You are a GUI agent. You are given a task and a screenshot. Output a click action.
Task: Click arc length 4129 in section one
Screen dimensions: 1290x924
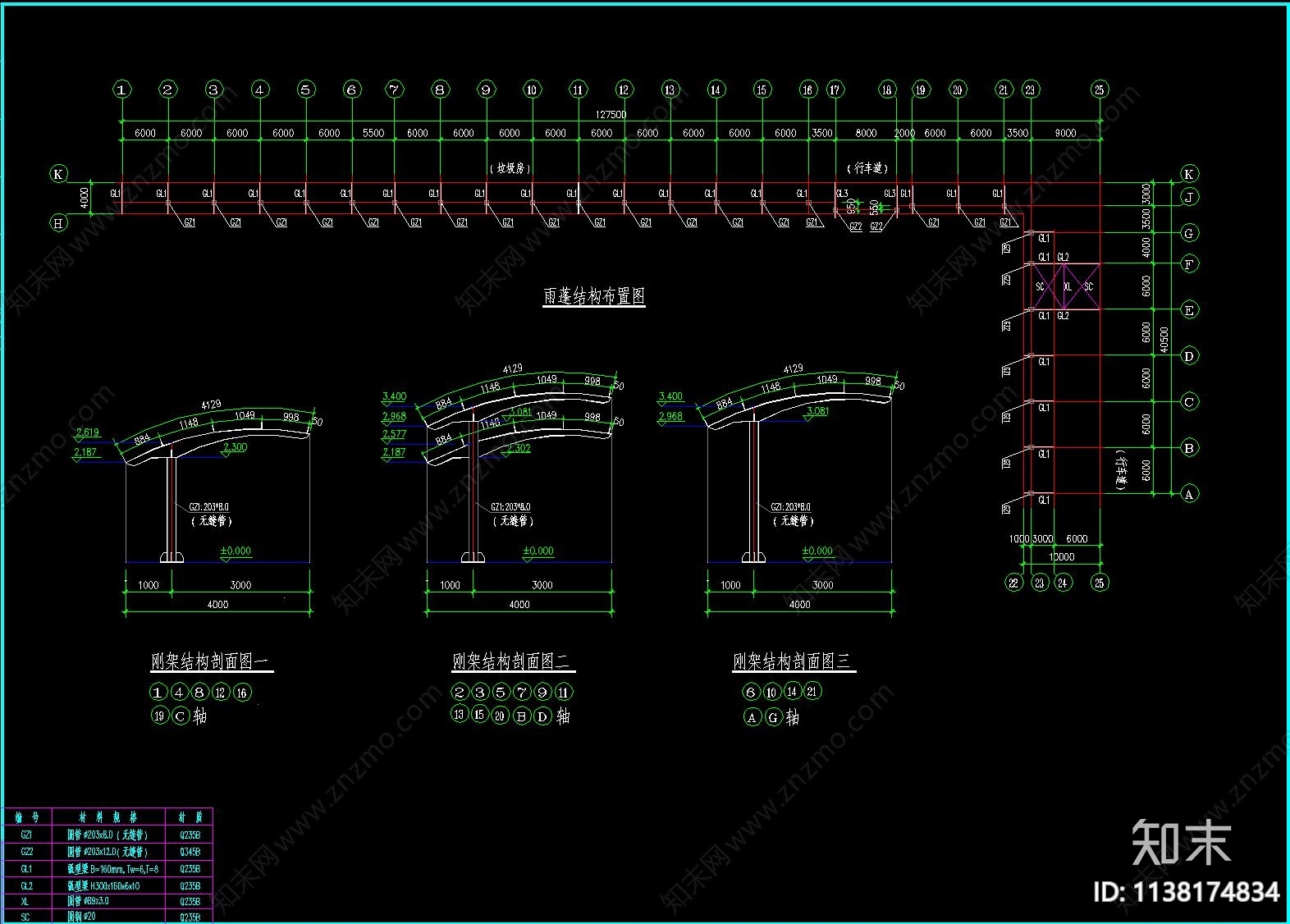pyautogui.click(x=211, y=405)
